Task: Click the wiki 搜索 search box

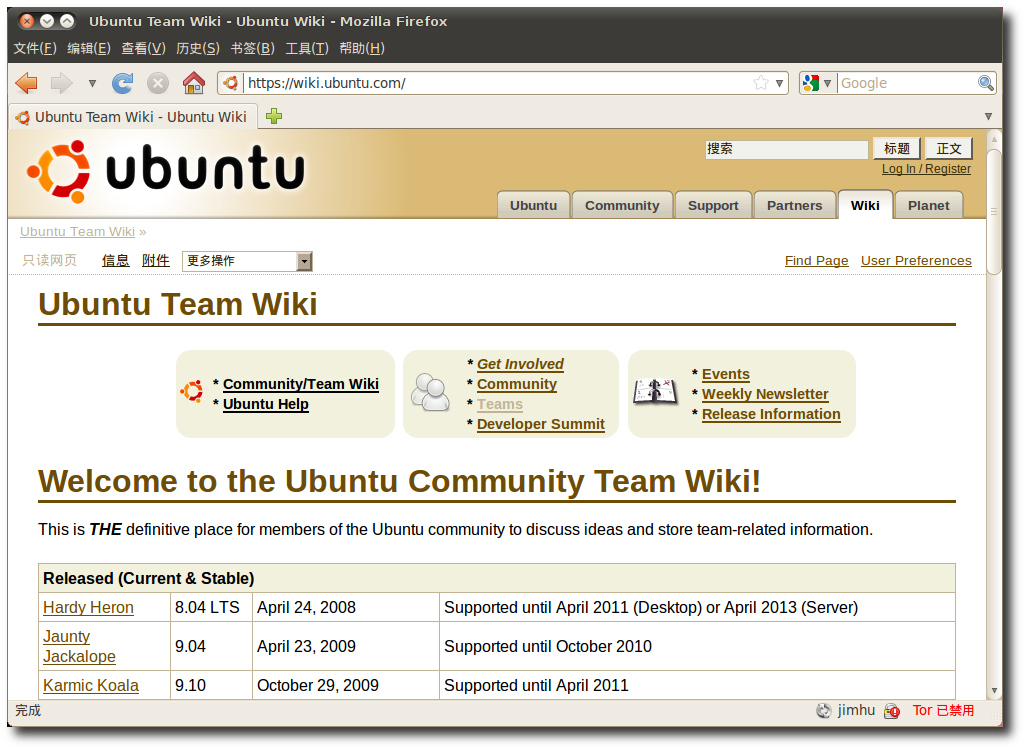Action: pyautogui.click(x=787, y=149)
